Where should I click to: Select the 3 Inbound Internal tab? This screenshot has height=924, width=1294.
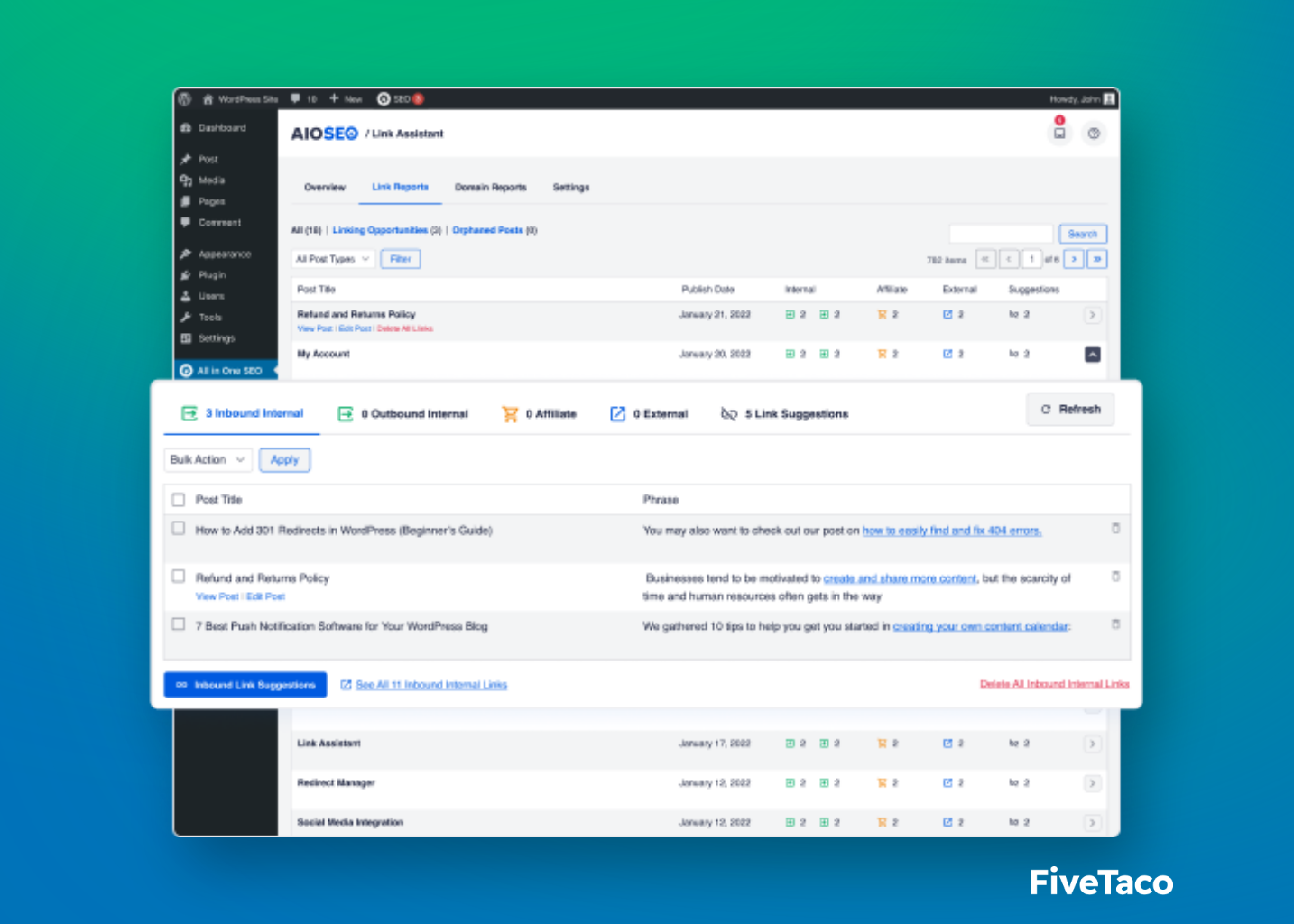coord(243,413)
